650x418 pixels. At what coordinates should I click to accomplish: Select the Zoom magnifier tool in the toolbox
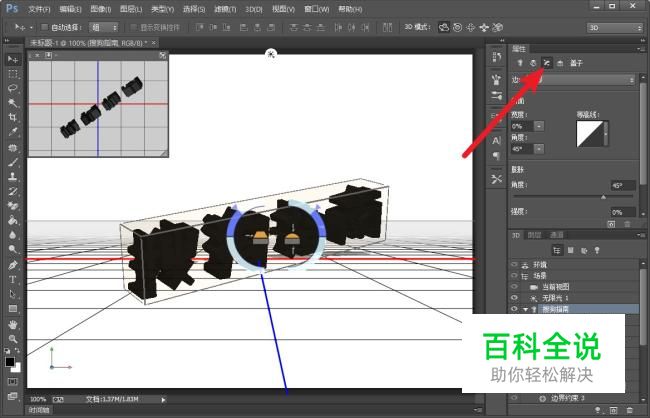(x=13, y=339)
